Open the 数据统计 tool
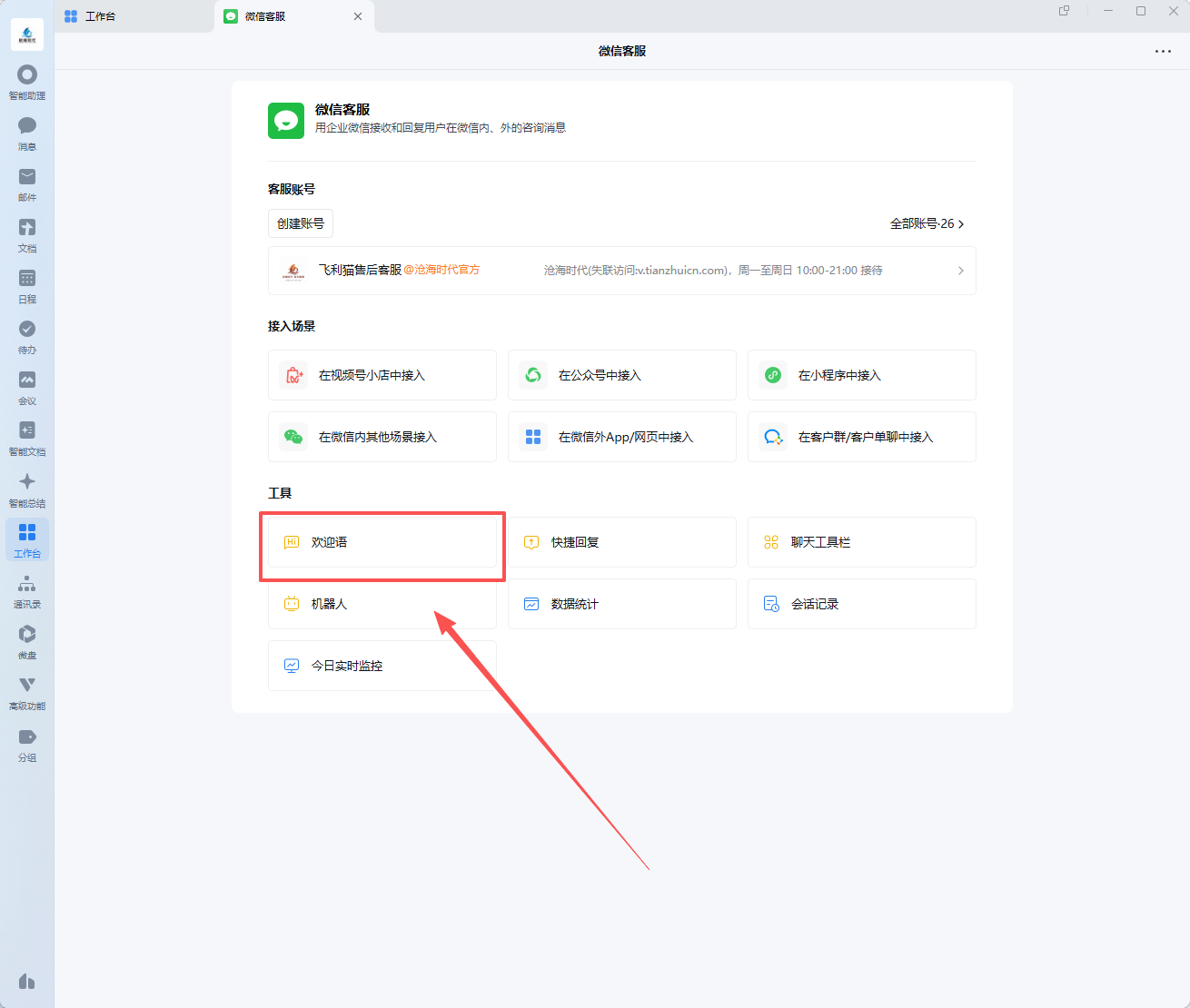Image resolution: width=1190 pixels, height=1008 pixels. coord(622,604)
